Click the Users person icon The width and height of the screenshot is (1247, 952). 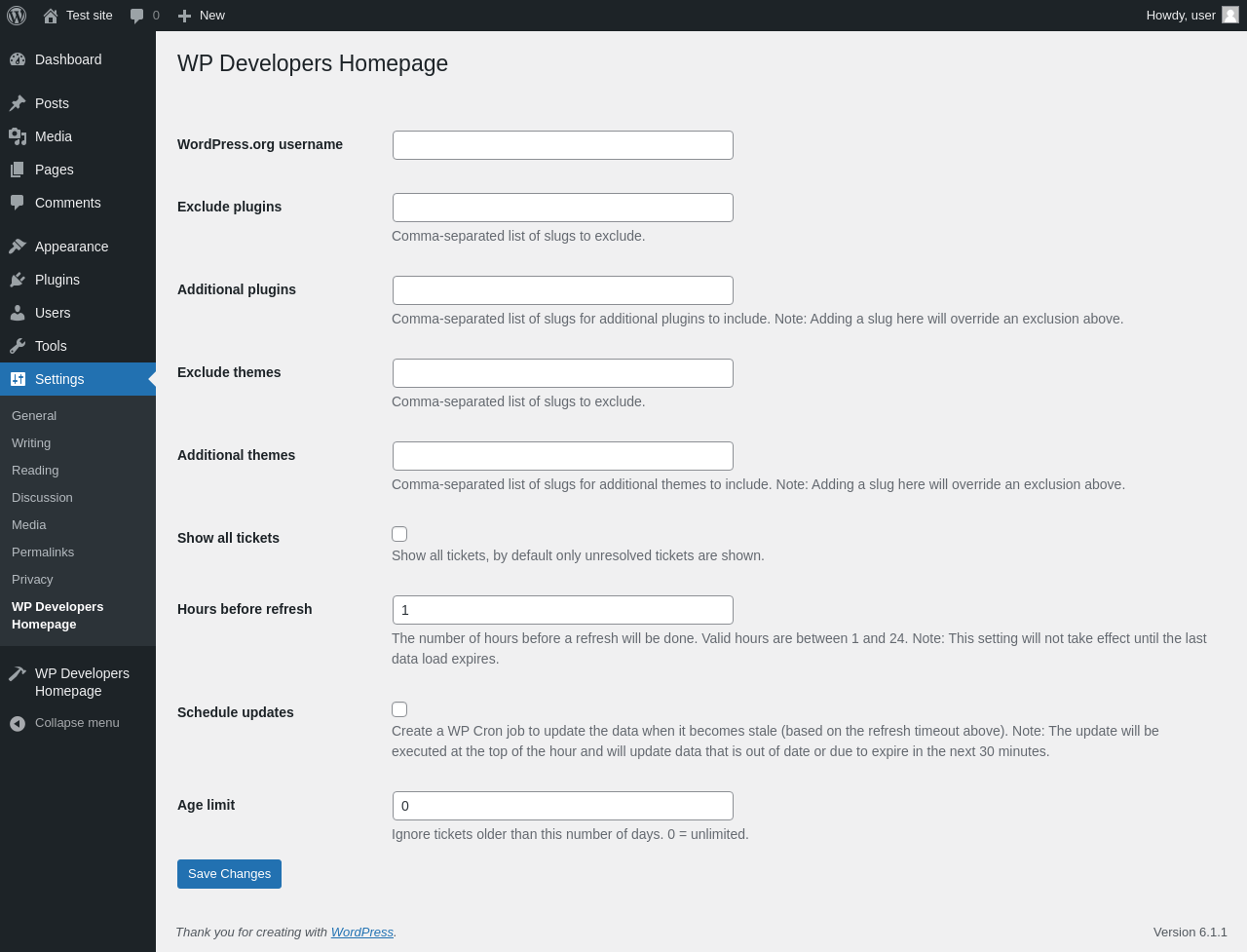coord(18,313)
